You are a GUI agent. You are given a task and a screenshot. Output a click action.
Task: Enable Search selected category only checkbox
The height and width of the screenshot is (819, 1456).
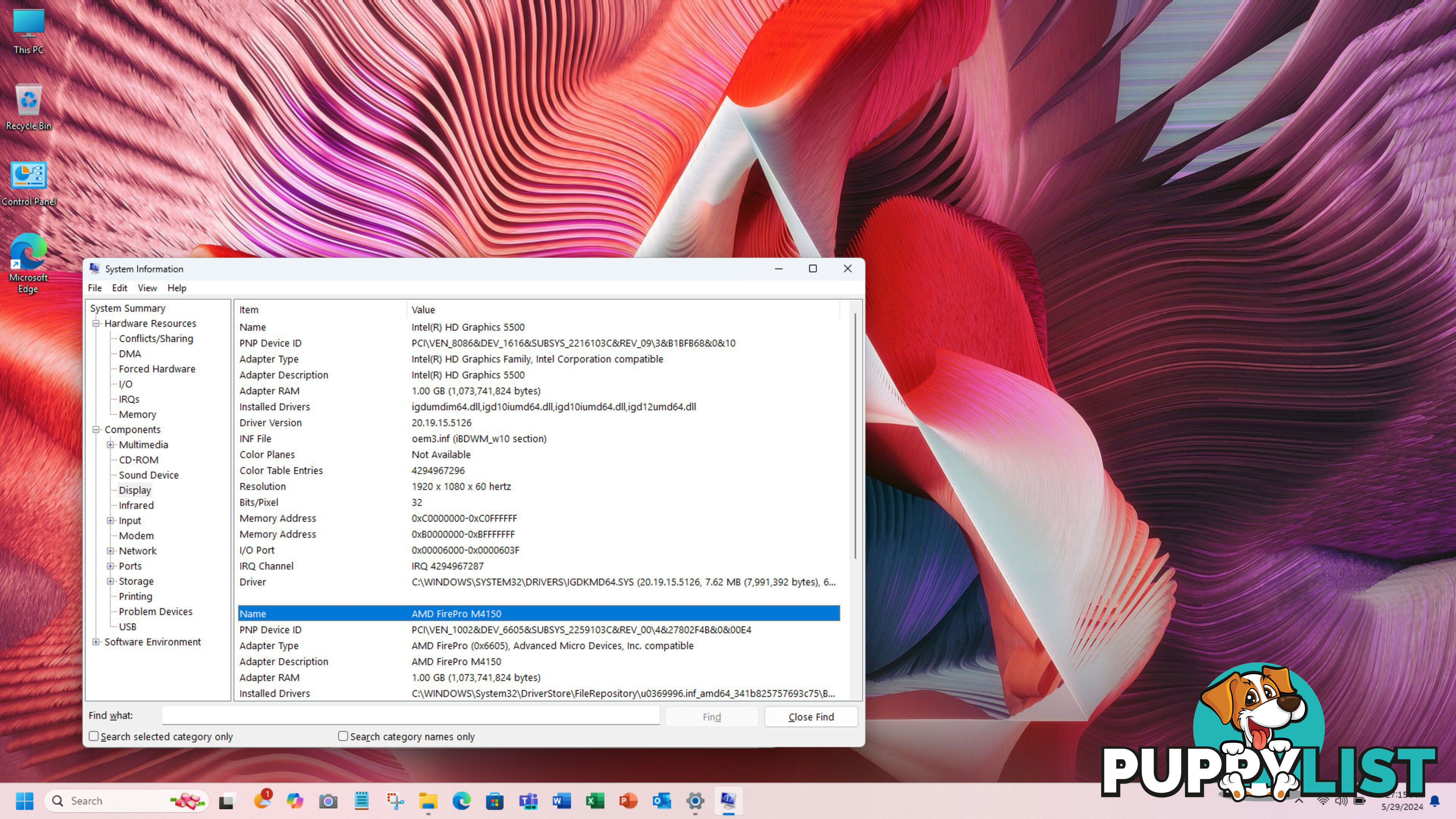[94, 736]
